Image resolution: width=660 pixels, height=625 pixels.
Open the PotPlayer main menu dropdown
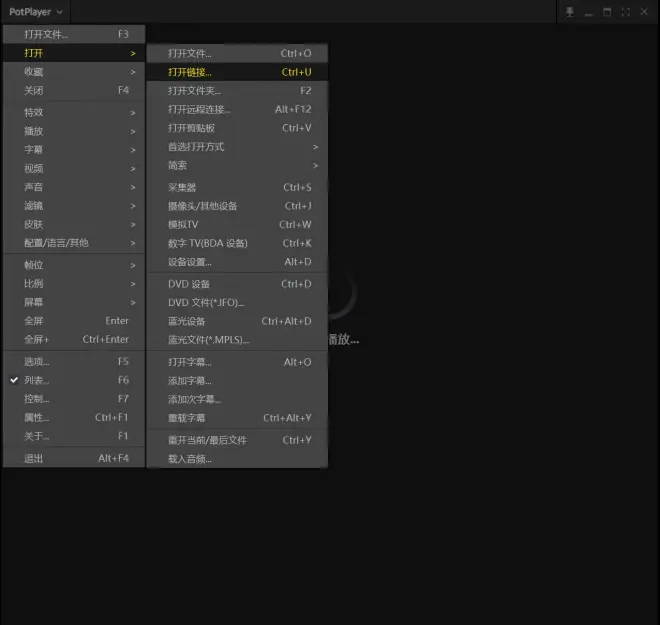35,12
